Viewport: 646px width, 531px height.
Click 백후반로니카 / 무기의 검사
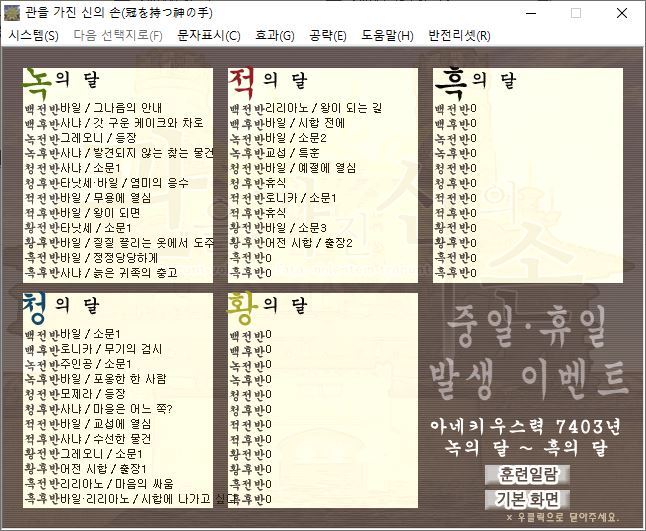(x=93, y=349)
